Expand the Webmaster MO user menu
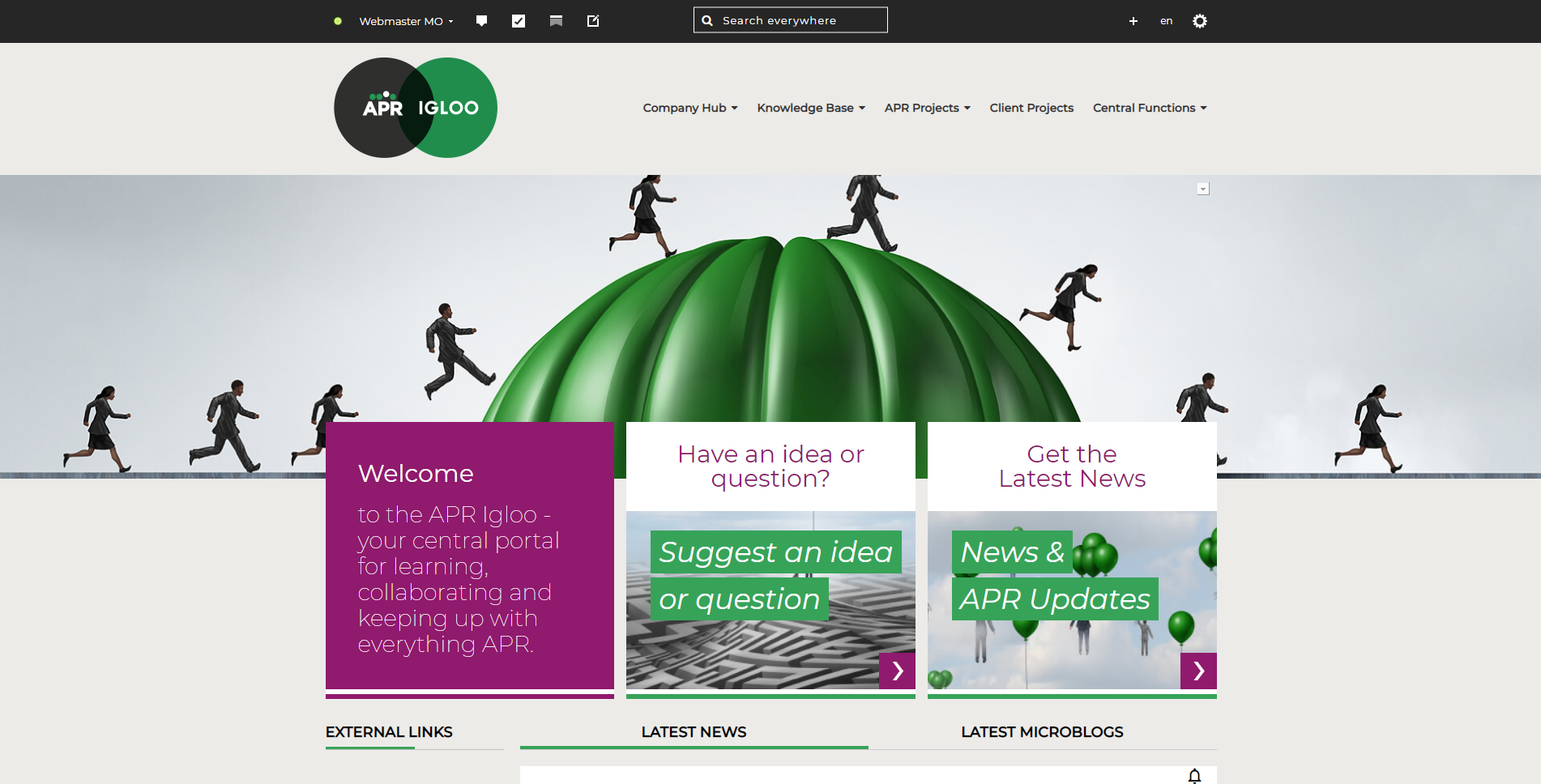Viewport: 1541px width, 784px height. 406,21
